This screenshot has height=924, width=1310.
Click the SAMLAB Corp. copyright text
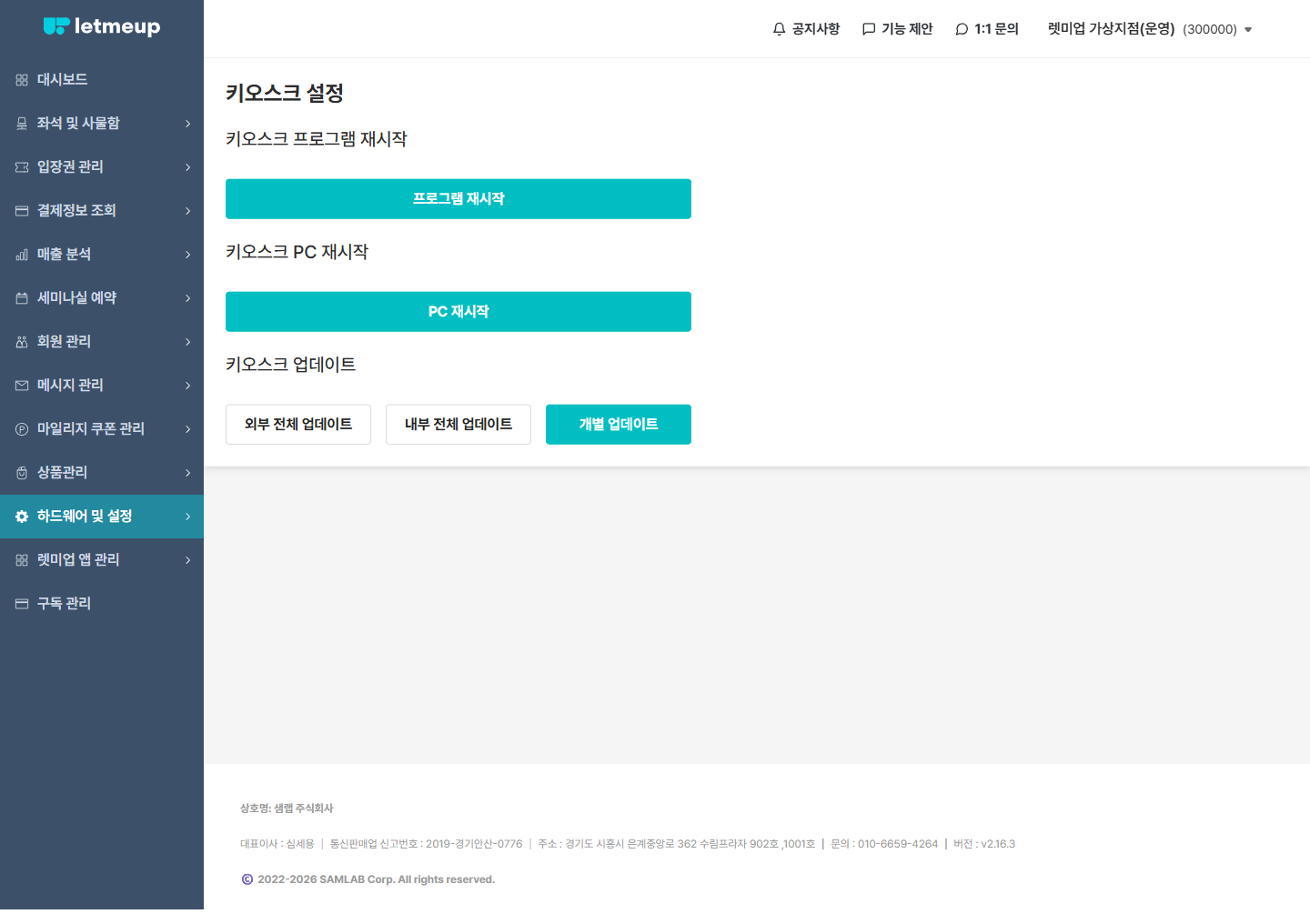(376, 879)
